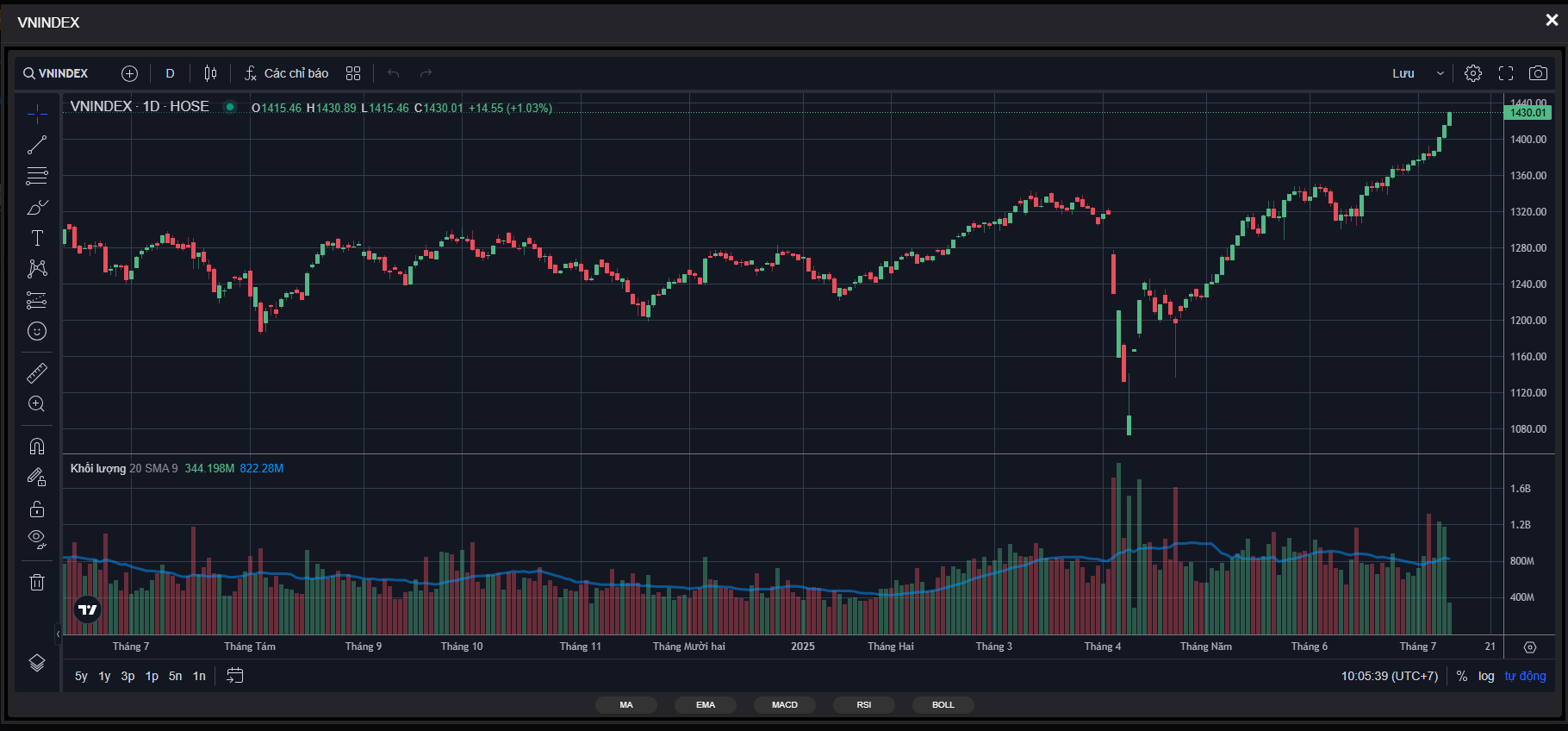
Task: Click the RSI indicator button
Action: 864,705
